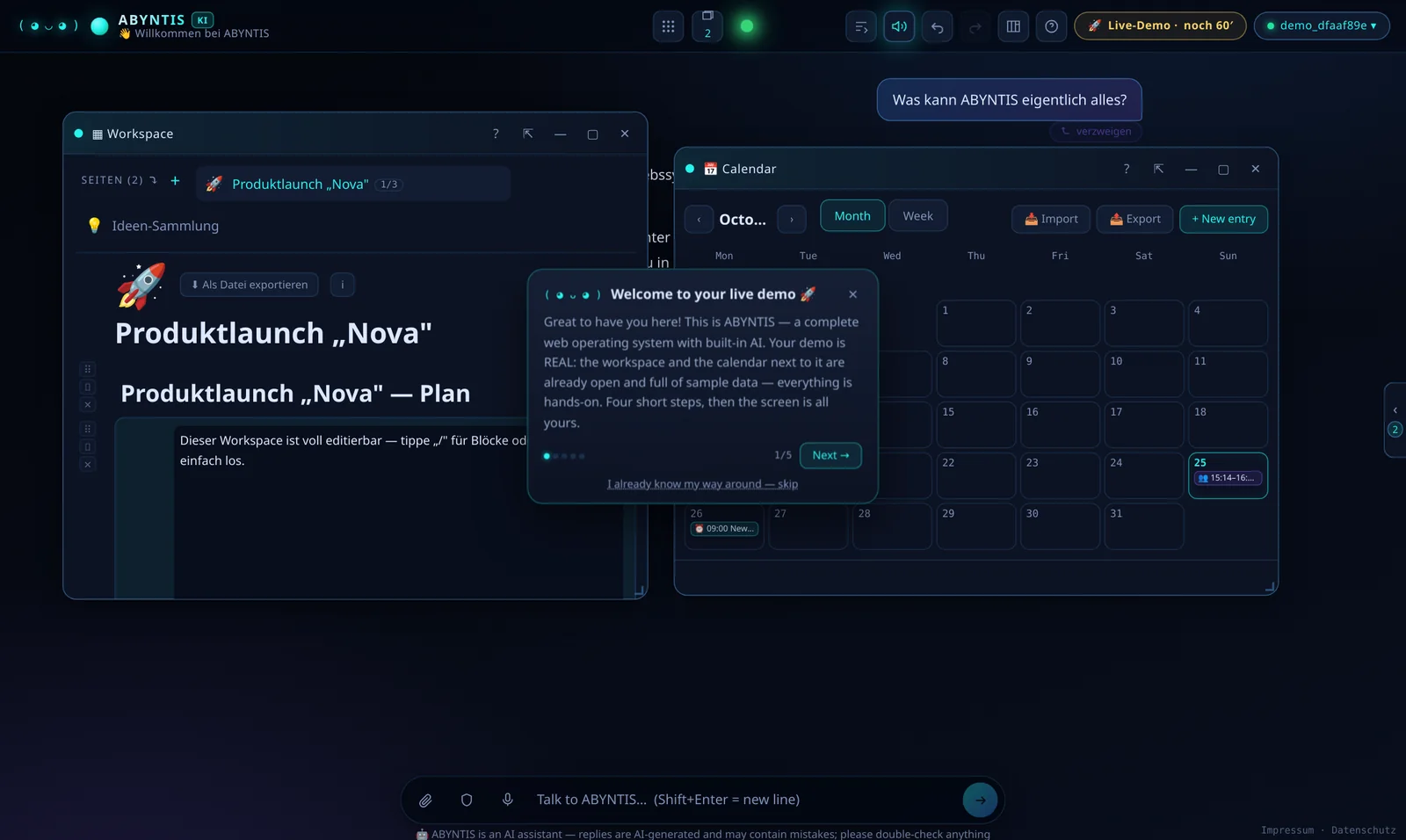Viewport: 1406px width, 840px height.
Task: Add a new page with plus icon
Action: point(175,180)
